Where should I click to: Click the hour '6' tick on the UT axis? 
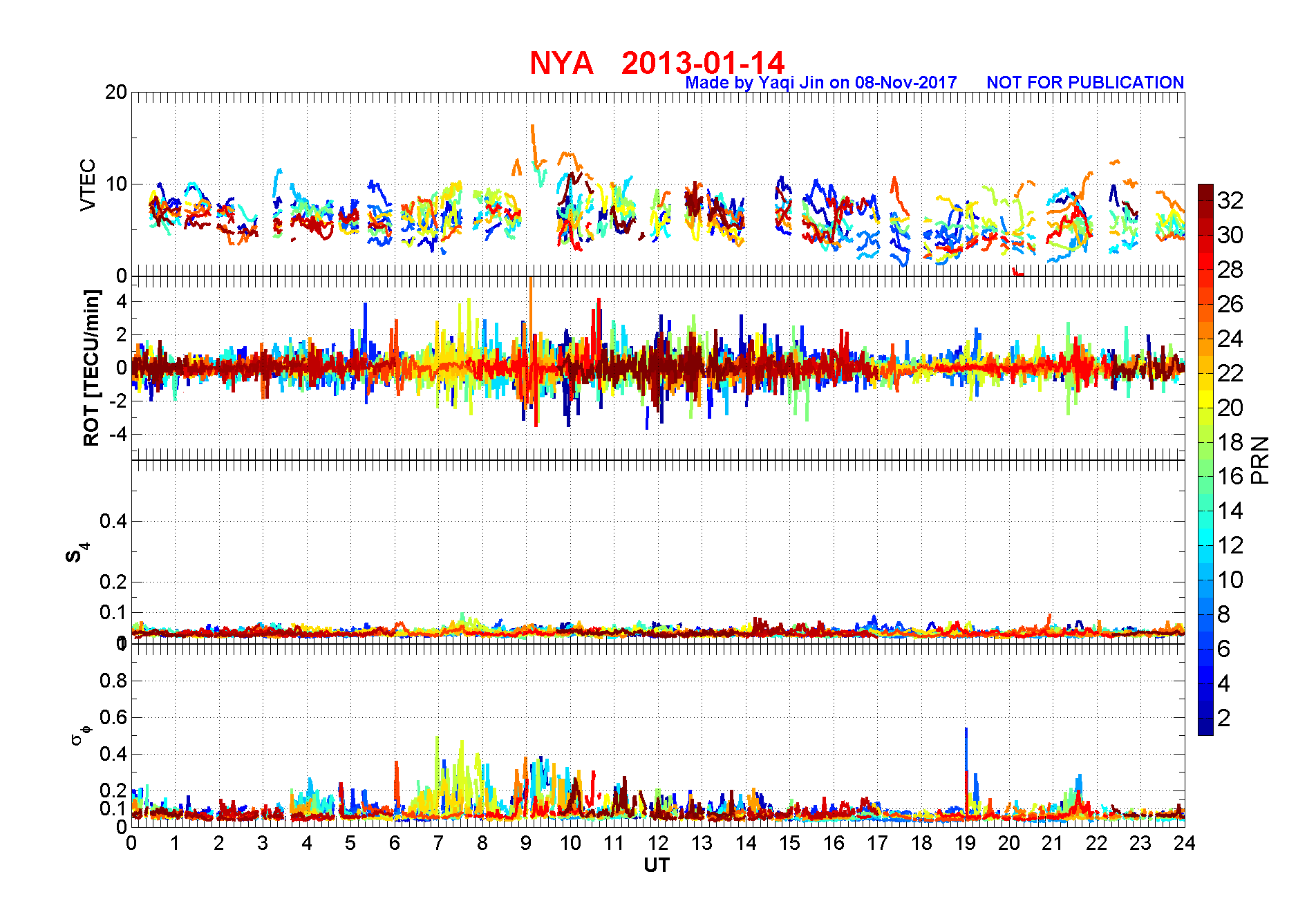click(394, 843)
